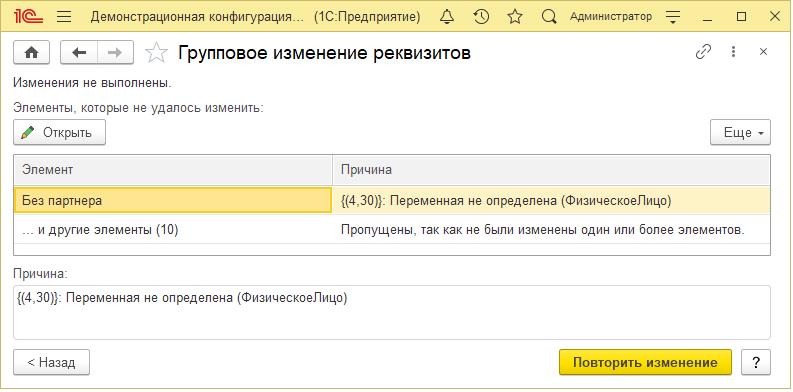Viewport: 793px width, 392px height.
Task: Open notifications bell
Action: click(447, 17)
